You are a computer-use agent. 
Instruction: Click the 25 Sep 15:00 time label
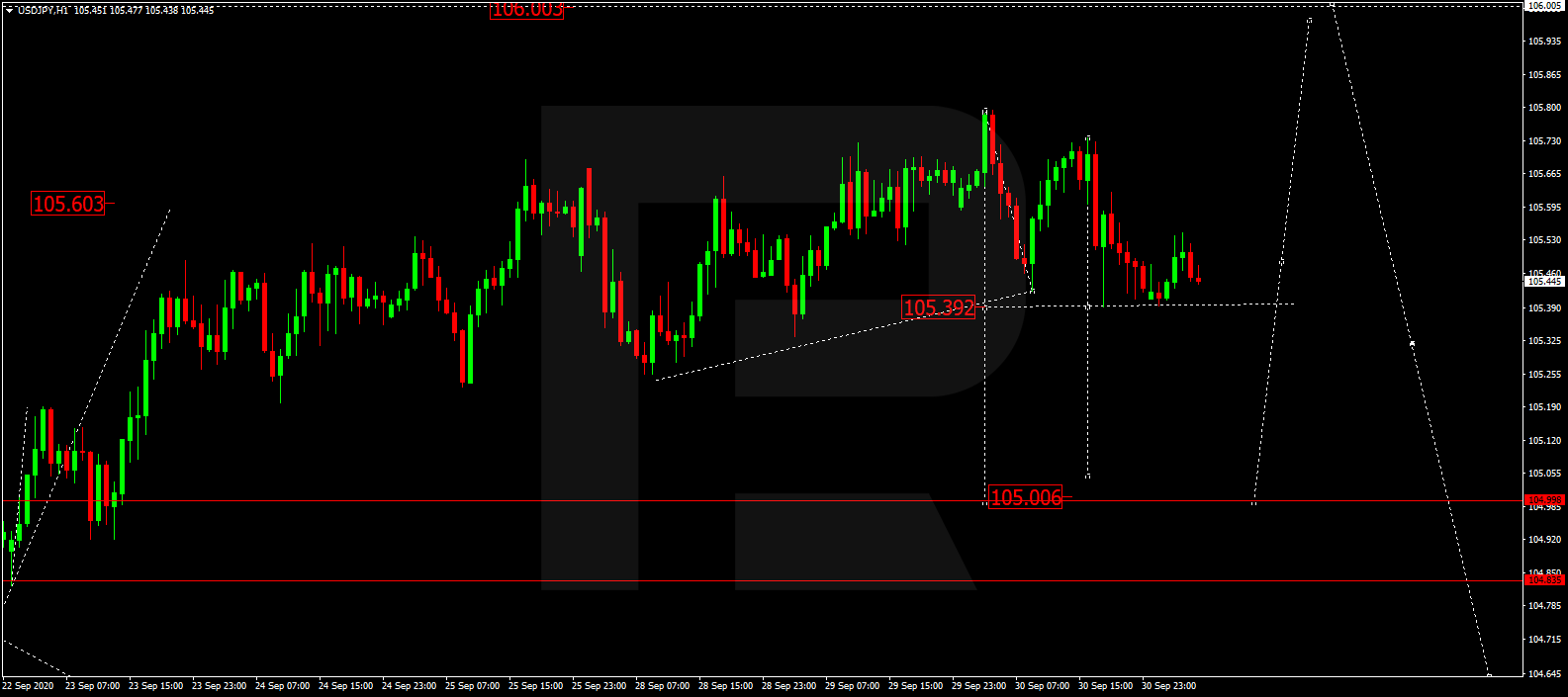pos(535,686)
